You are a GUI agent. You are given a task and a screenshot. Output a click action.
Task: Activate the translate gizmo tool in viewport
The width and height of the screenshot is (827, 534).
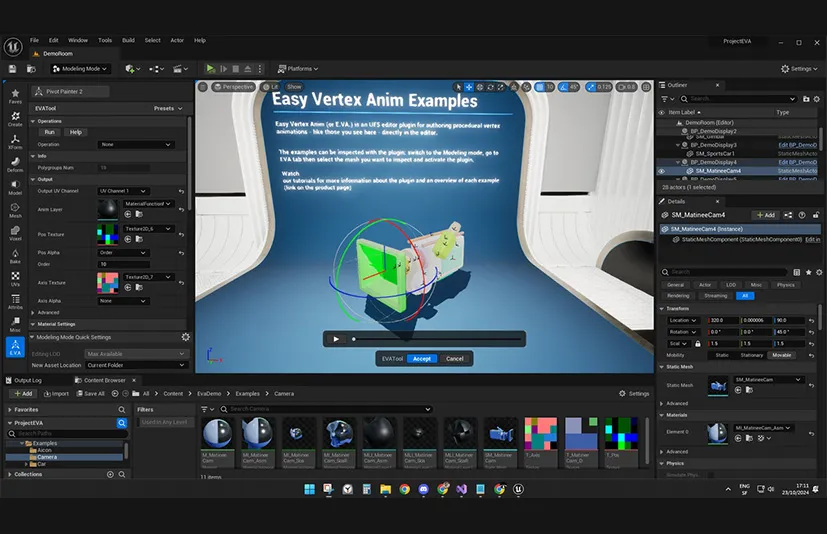[469, 87]
